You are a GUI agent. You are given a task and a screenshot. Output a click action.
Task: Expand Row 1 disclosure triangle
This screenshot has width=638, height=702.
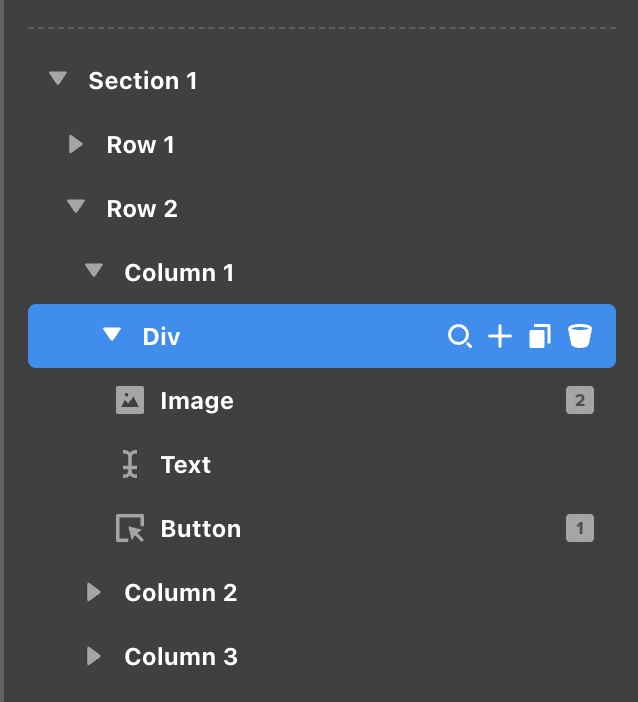point(76,144)
